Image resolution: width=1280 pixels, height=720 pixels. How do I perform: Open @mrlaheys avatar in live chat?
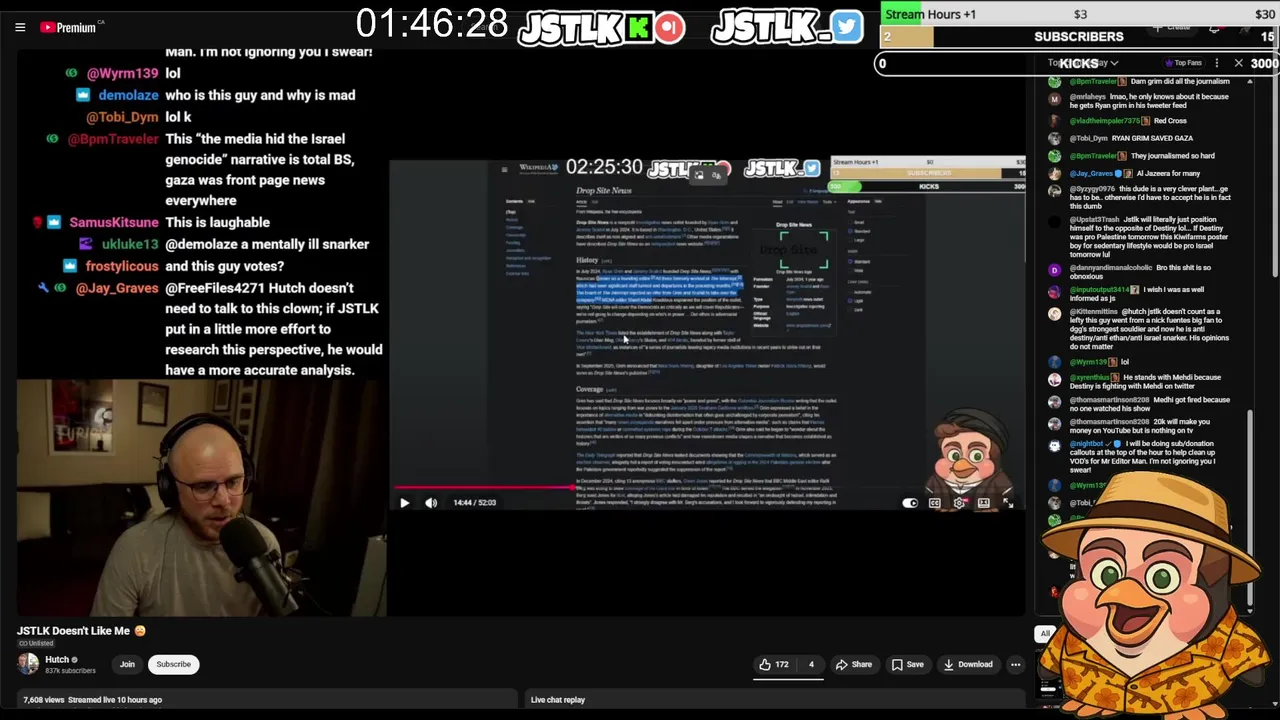coord(1054,99)
